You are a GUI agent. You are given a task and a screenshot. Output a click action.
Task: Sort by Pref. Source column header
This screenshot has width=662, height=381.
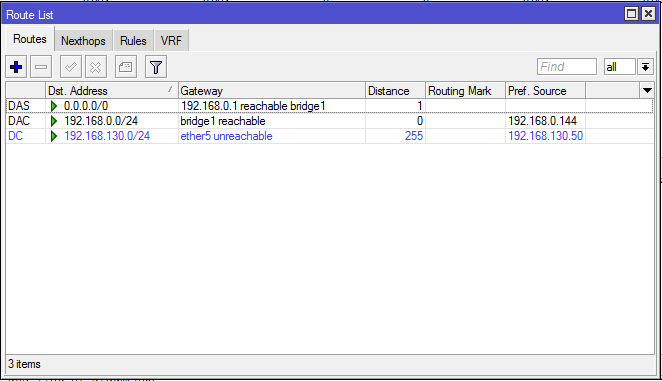point(545,90)
